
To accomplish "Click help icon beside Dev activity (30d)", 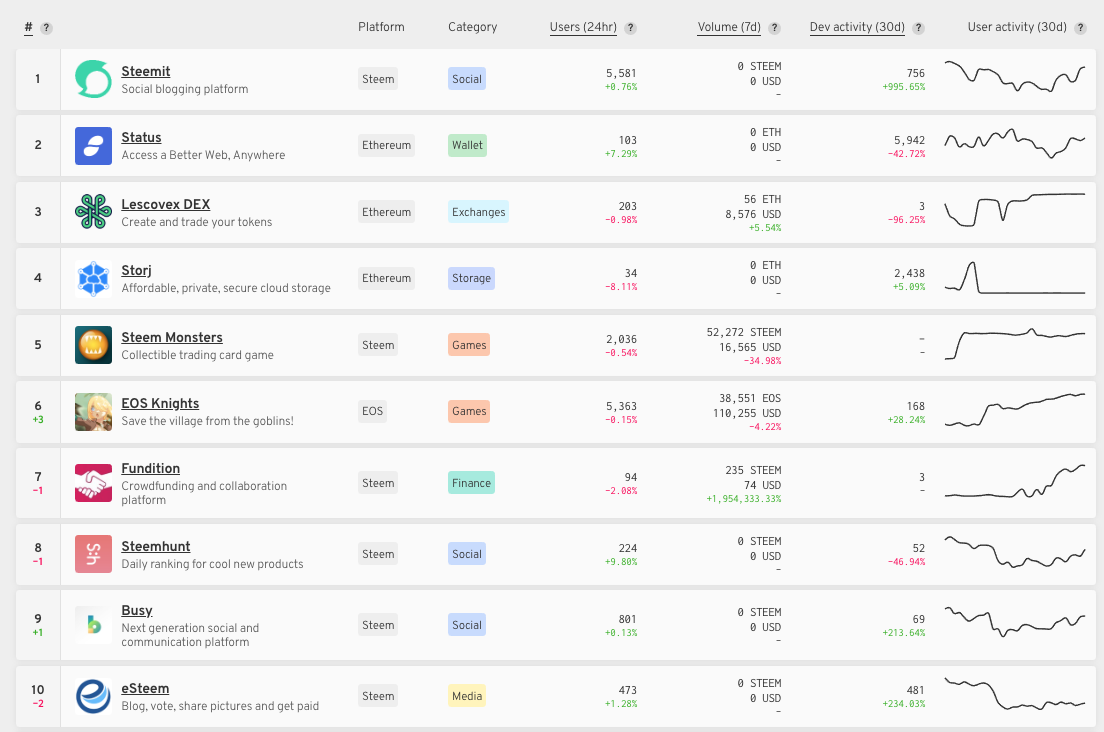I will click(x=918, y=28).
